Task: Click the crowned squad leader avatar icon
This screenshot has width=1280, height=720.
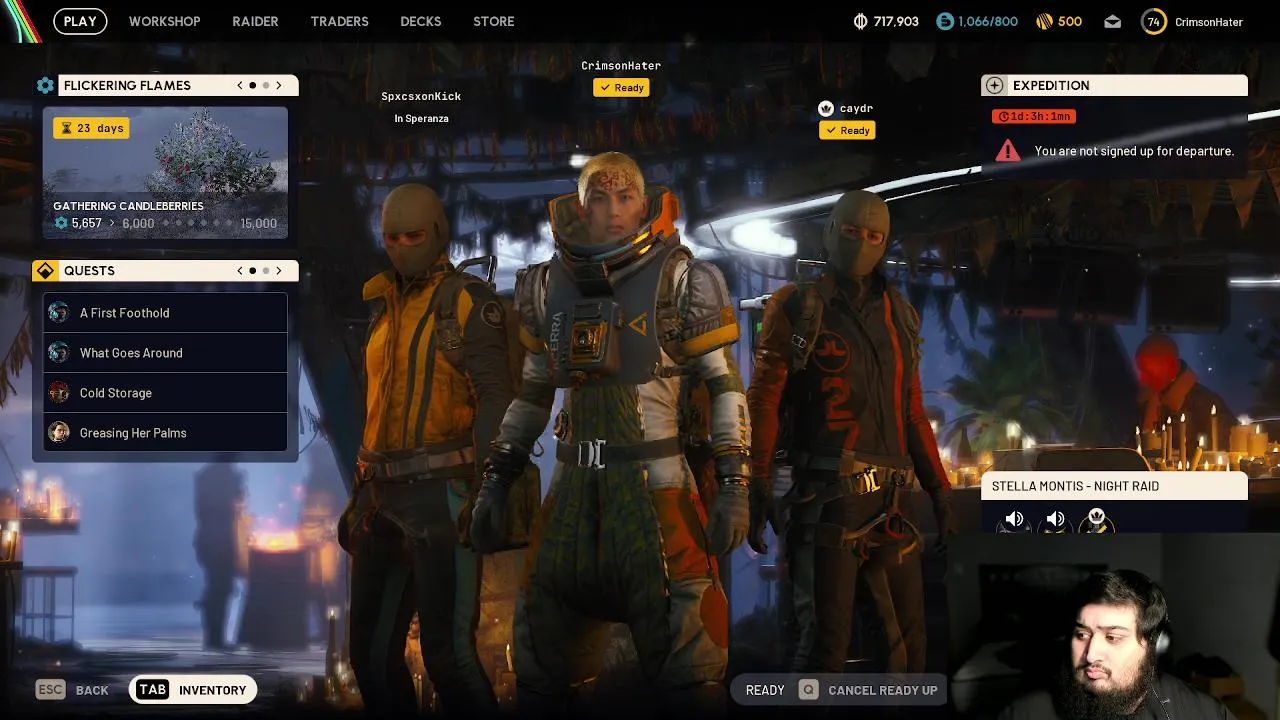Action: coord(1096,520)
